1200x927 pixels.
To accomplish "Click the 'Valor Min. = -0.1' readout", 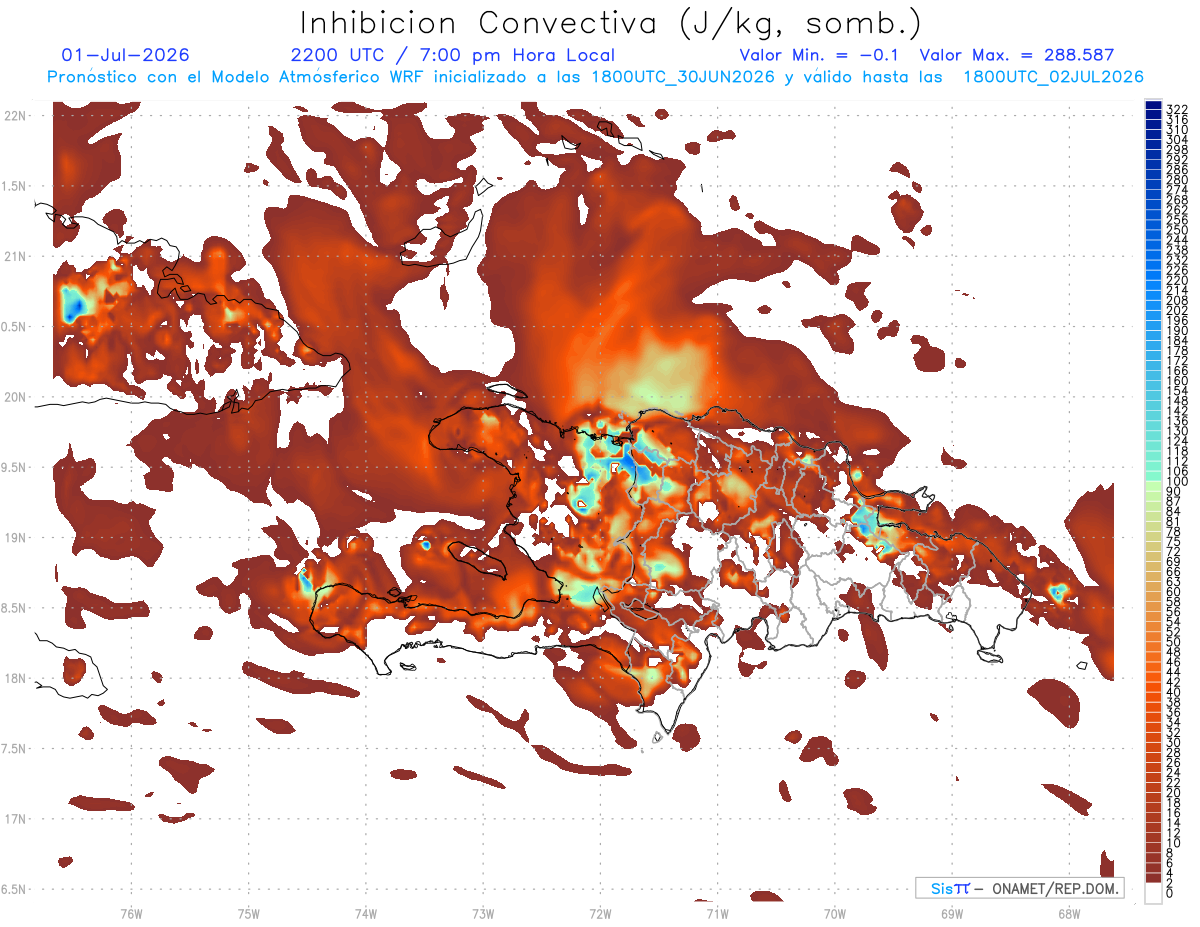I will [x=820, y=55].
